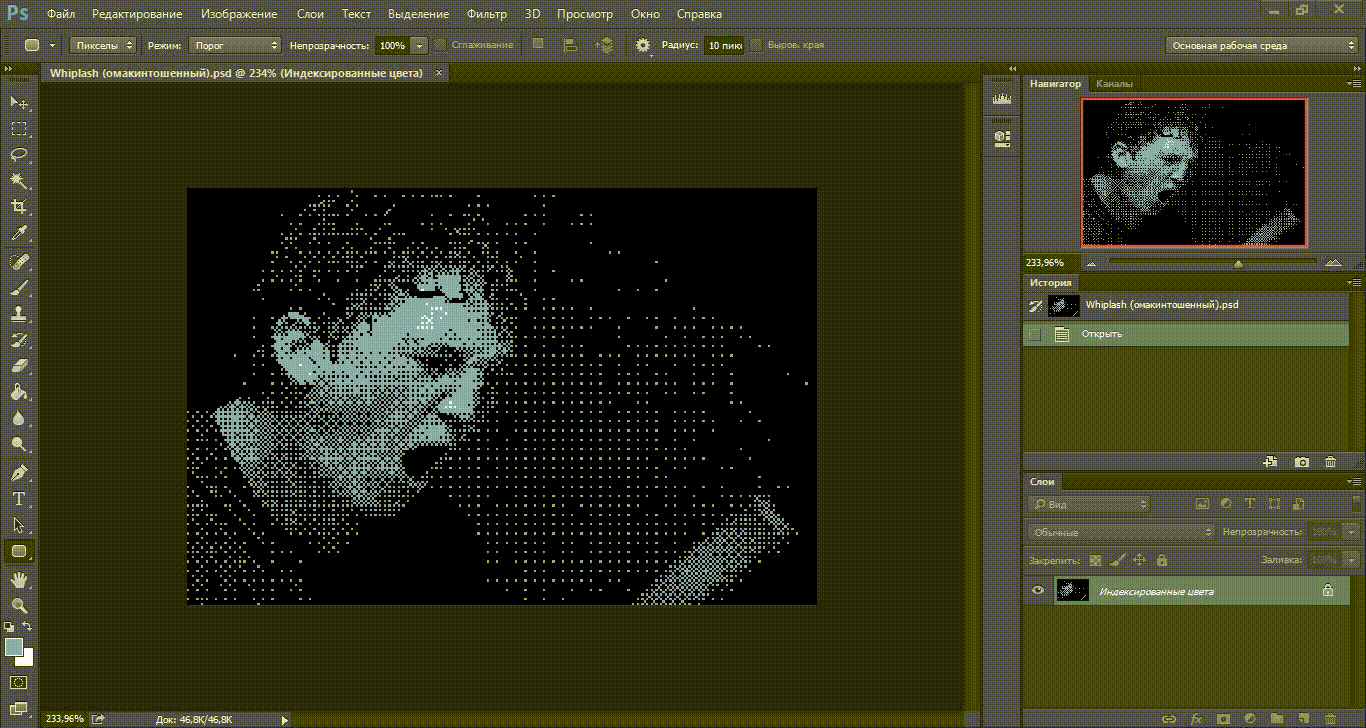Toggle the Сглаживание checkbox
The height and width of the screenshot is (728, 1366).
(441, 45)
